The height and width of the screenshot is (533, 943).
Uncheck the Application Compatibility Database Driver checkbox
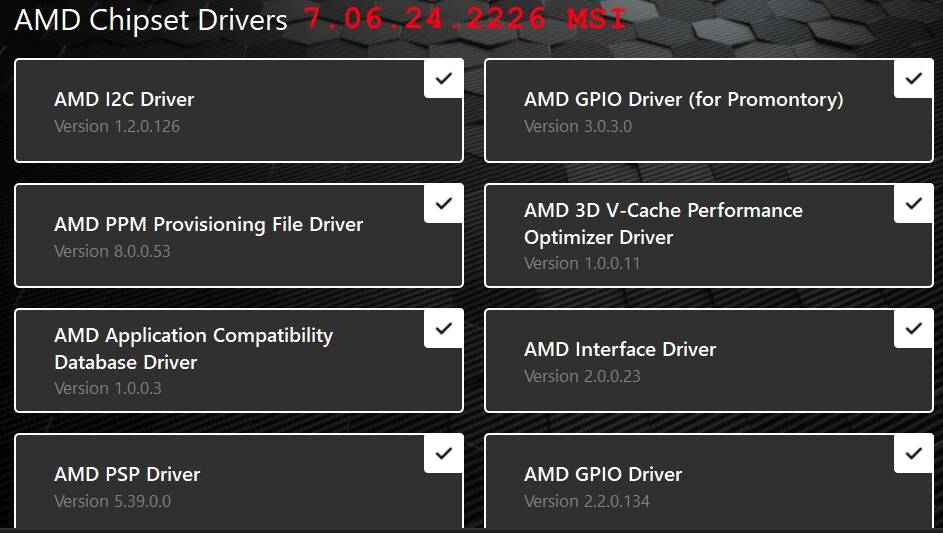click(443, 328)
